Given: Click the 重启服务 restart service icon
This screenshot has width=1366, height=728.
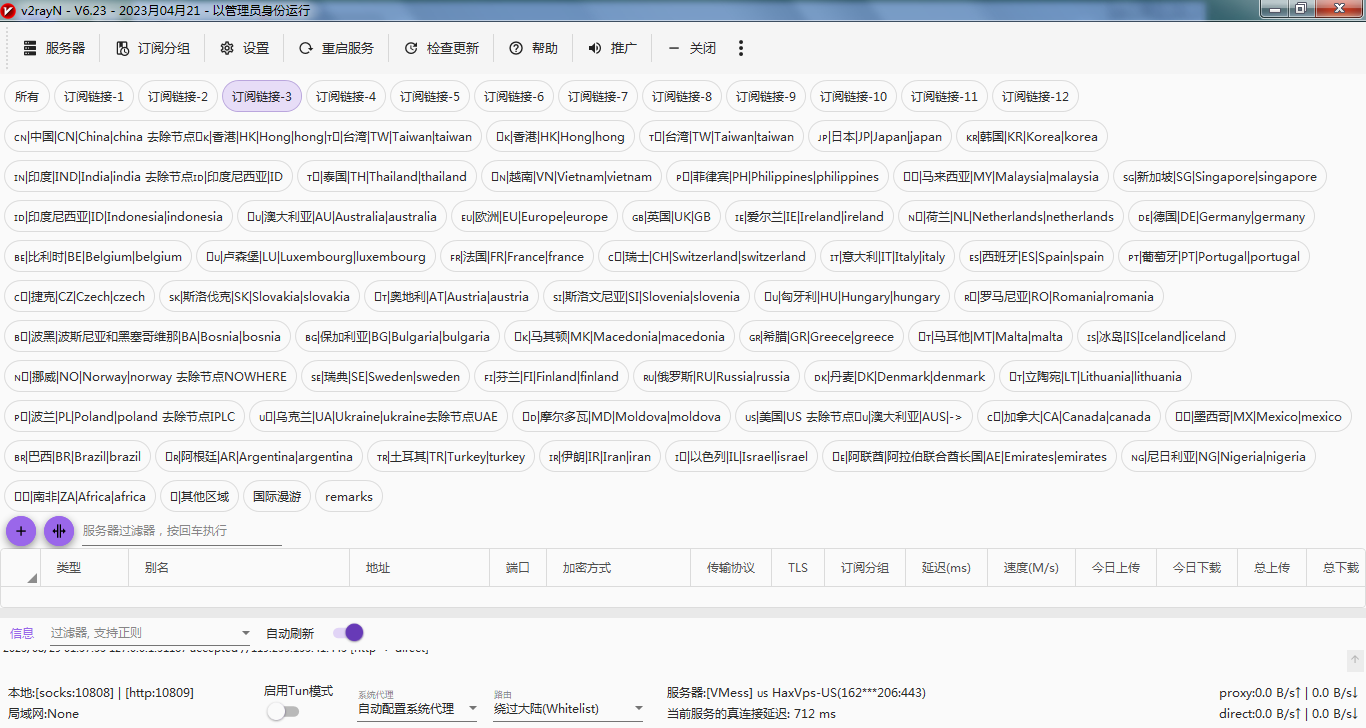Looking at the screenshot, I should (305, 48).
